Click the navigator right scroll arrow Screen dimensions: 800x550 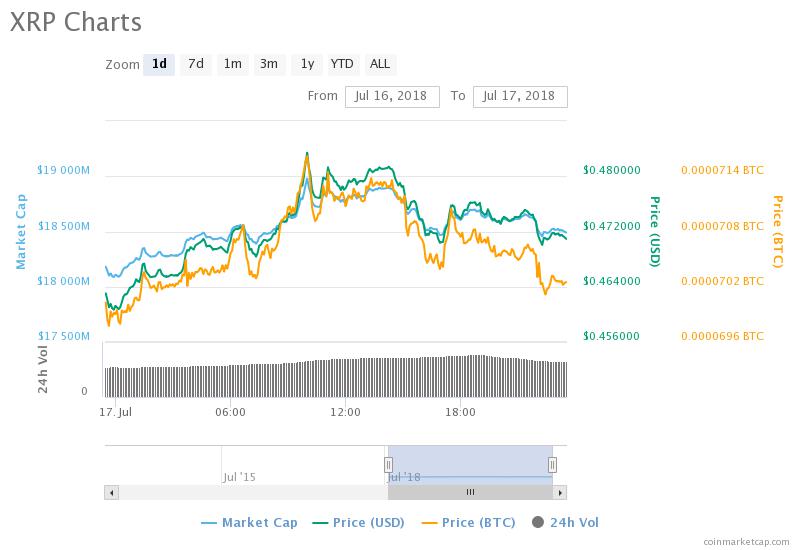(x=560, y=492)
